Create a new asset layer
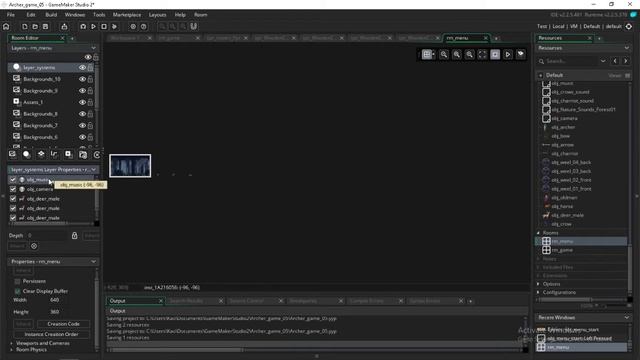 coord(69,154)
